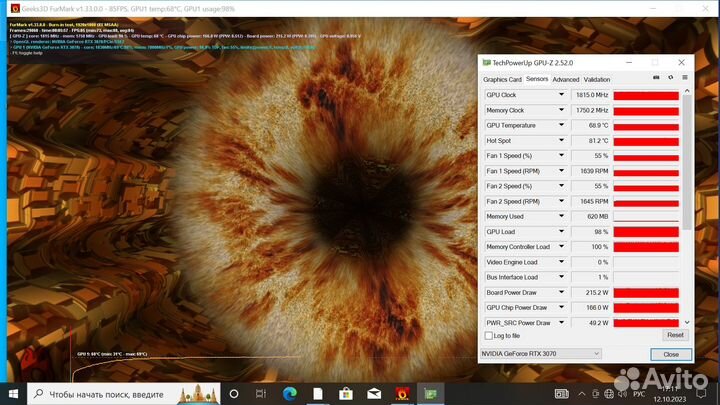Click FurMark title bar icon
Viewport: 720px width, 405px height.
(x=15, y=8)
